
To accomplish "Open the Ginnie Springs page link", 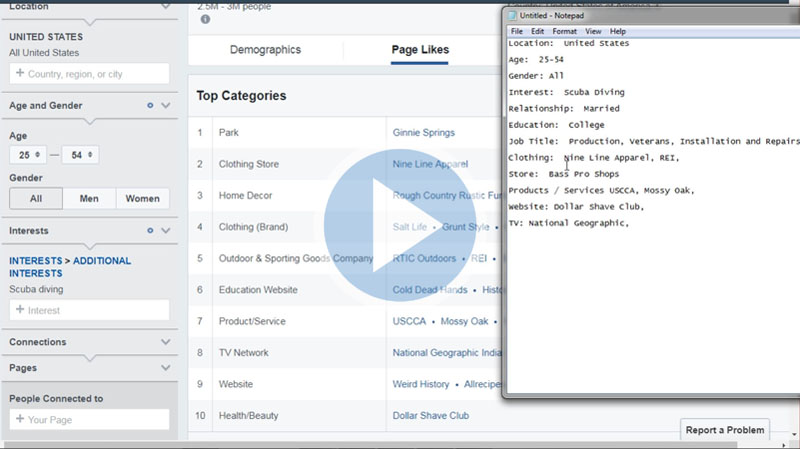I will [x=423, y=132].
